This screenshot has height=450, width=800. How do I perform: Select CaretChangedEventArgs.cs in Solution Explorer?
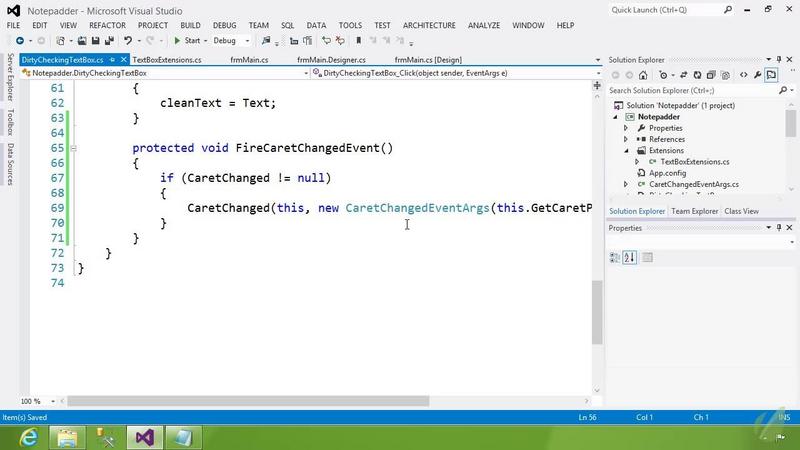(693, 184)
